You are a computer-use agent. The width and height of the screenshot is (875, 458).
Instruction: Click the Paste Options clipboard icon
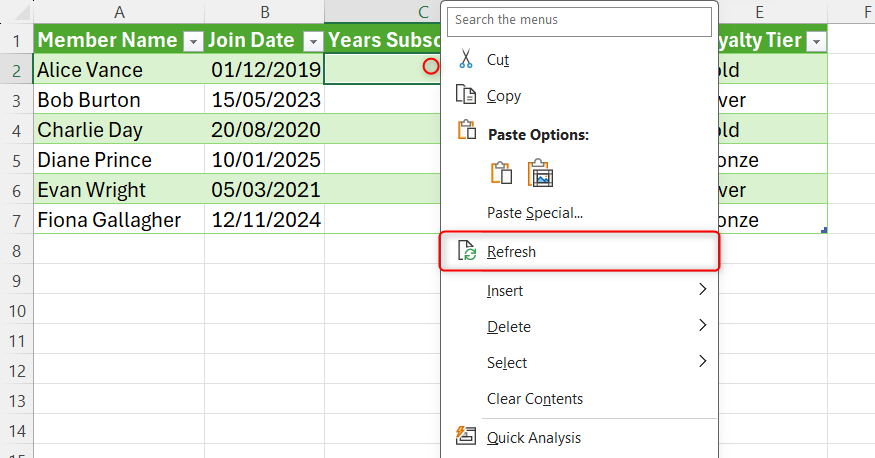pyautogui.click(x=467, y=131)
